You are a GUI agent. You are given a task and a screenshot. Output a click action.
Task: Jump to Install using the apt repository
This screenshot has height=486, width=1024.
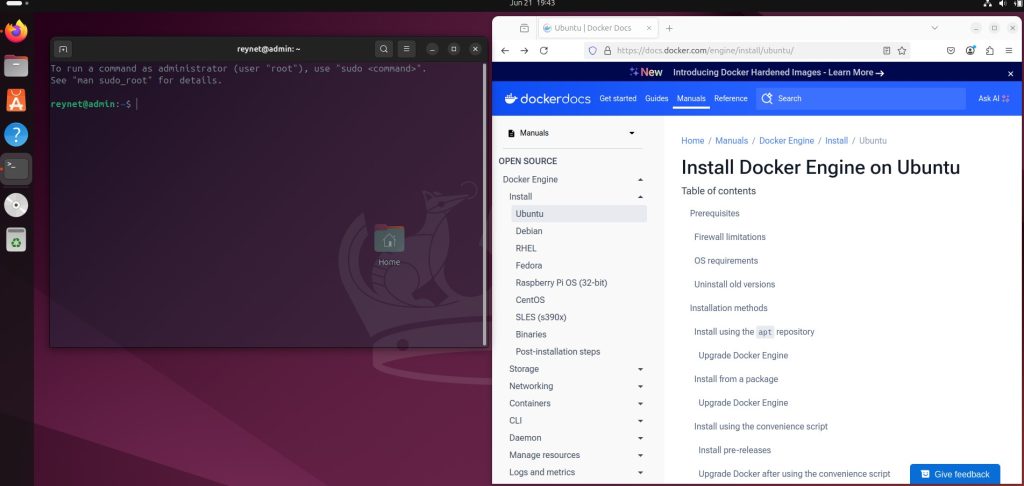point(754,332)
